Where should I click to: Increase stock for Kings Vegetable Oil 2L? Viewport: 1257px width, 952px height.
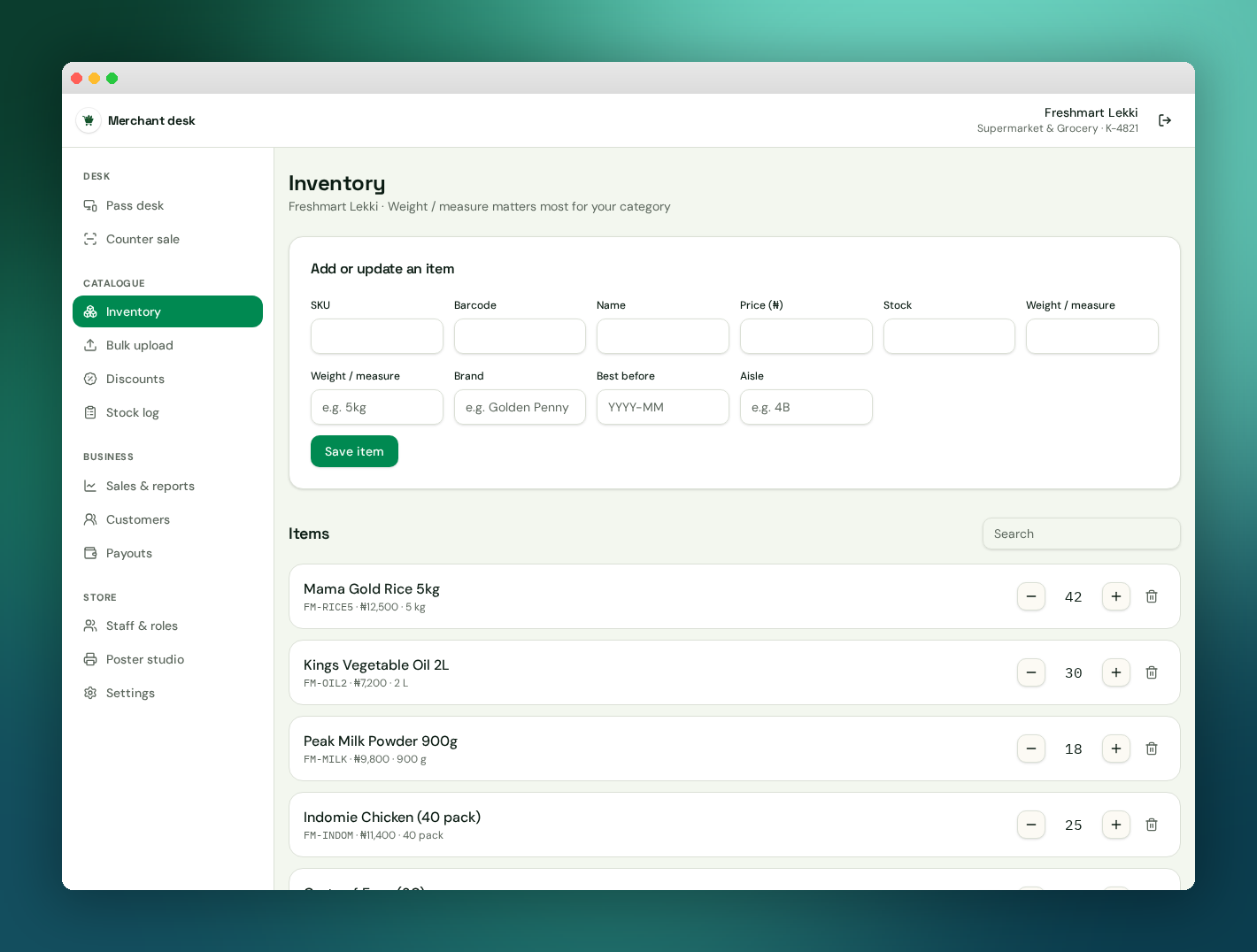tap(1116, 672)
